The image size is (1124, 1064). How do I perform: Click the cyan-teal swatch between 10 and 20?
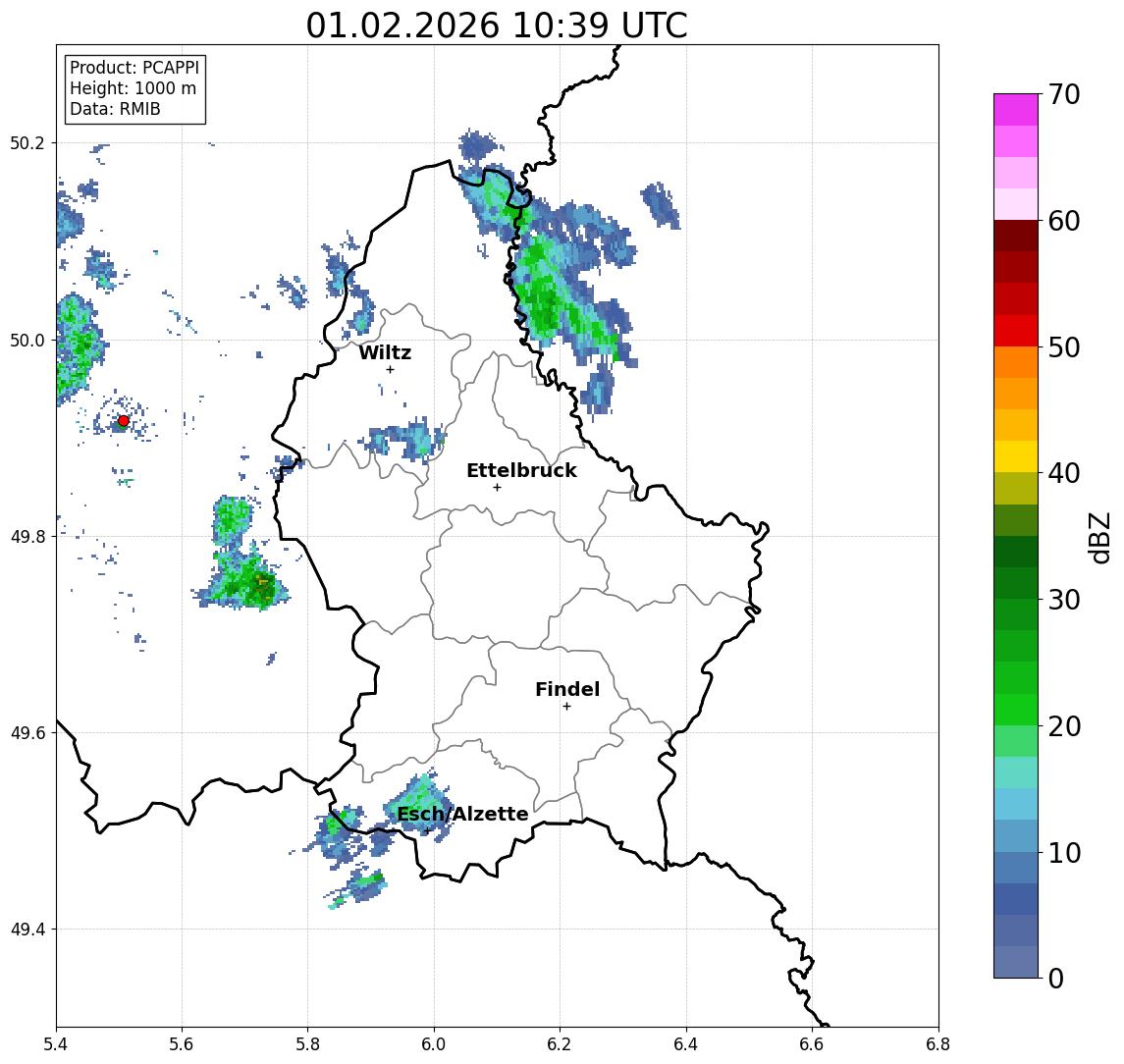pyautogui.click(x=1016, y=772)
